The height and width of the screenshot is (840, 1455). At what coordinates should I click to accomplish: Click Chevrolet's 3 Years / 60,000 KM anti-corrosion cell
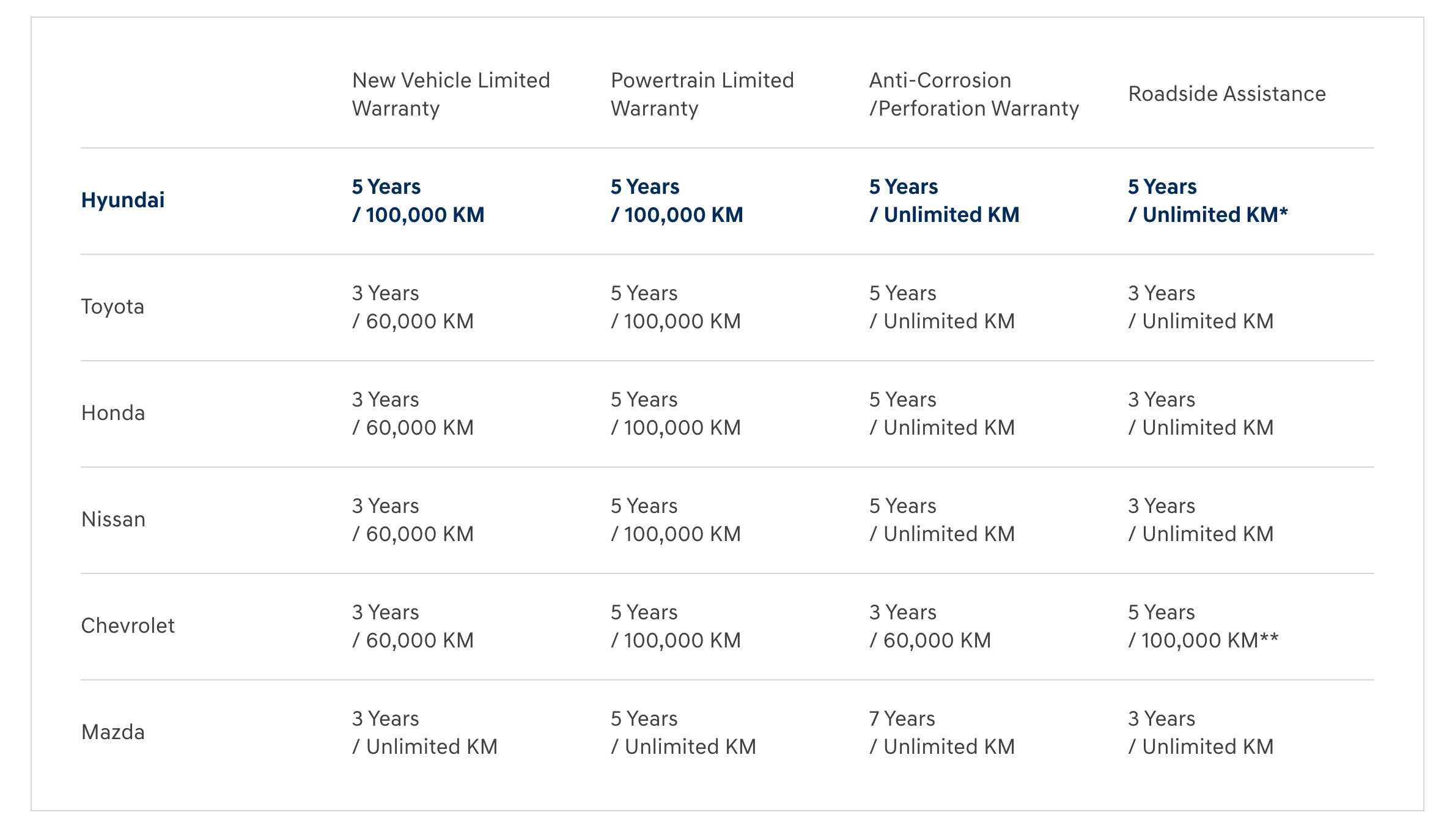[930, 626]
